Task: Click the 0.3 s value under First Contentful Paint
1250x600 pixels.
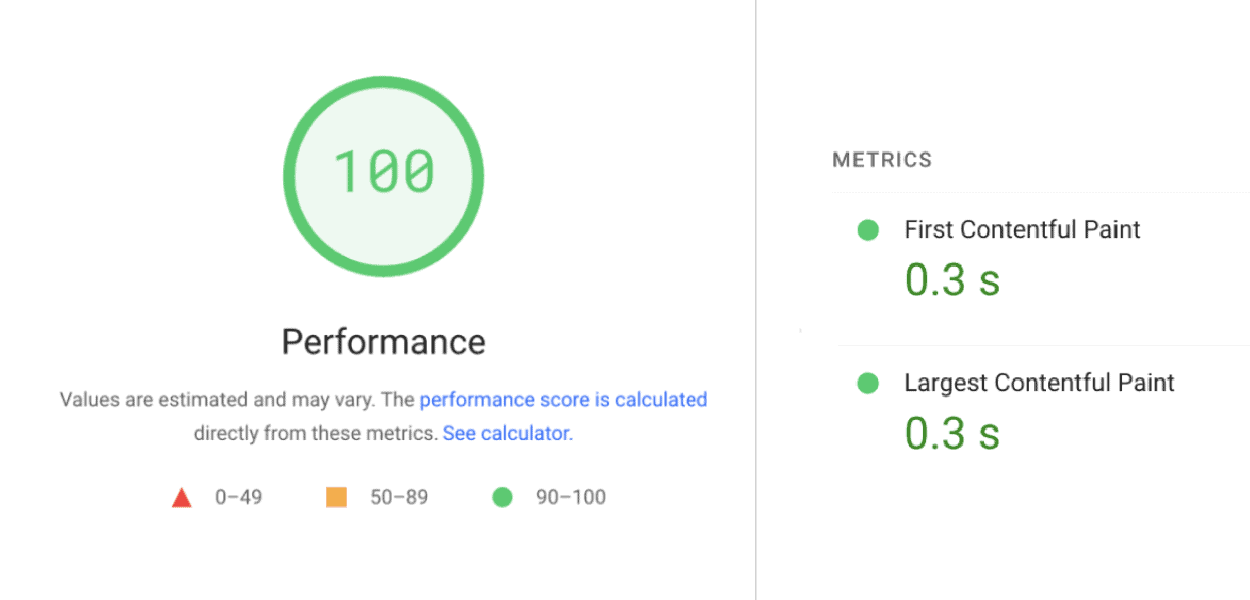Action: tap(950, 279)
